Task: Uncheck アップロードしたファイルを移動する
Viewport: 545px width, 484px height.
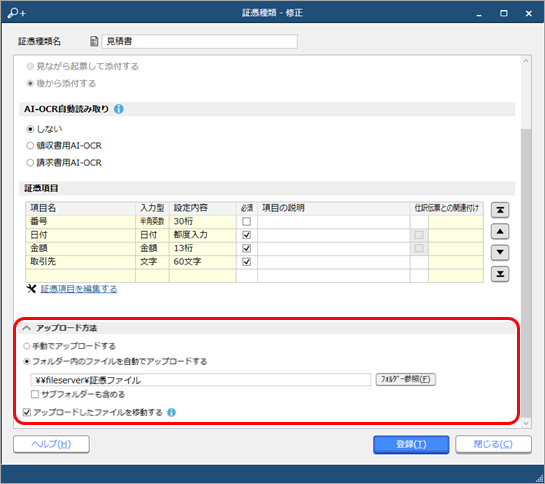Action: tap(27, 412)
